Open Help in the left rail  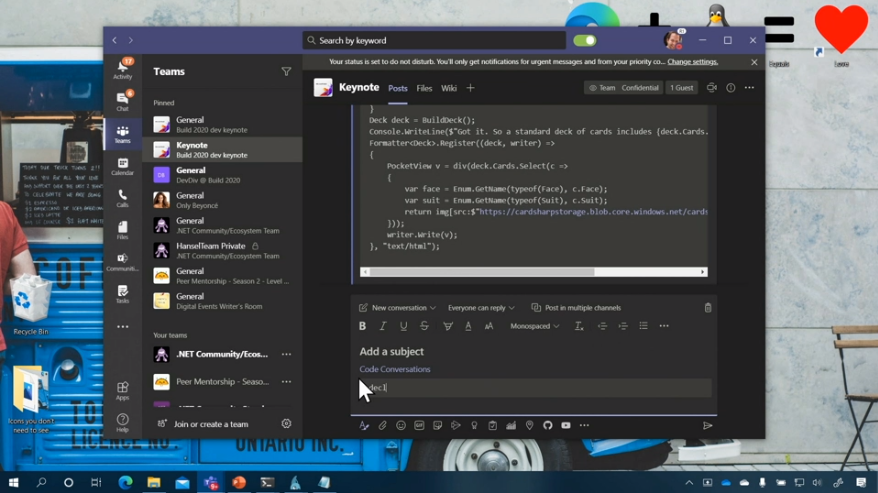click(x=123, y=422)
